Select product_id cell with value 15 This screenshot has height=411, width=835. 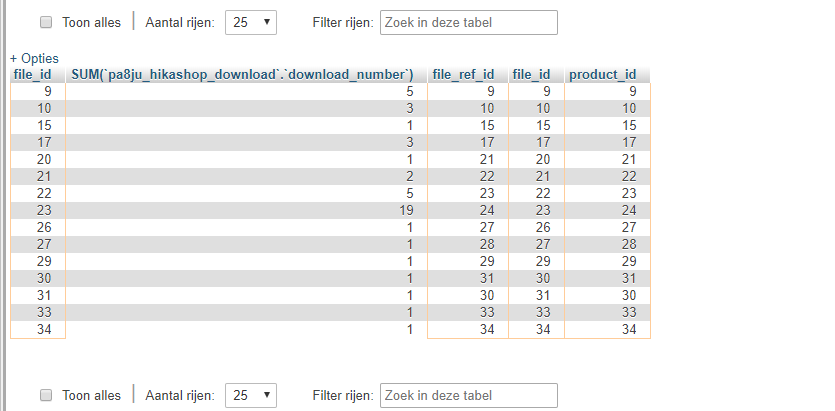(x=608, y=125)
